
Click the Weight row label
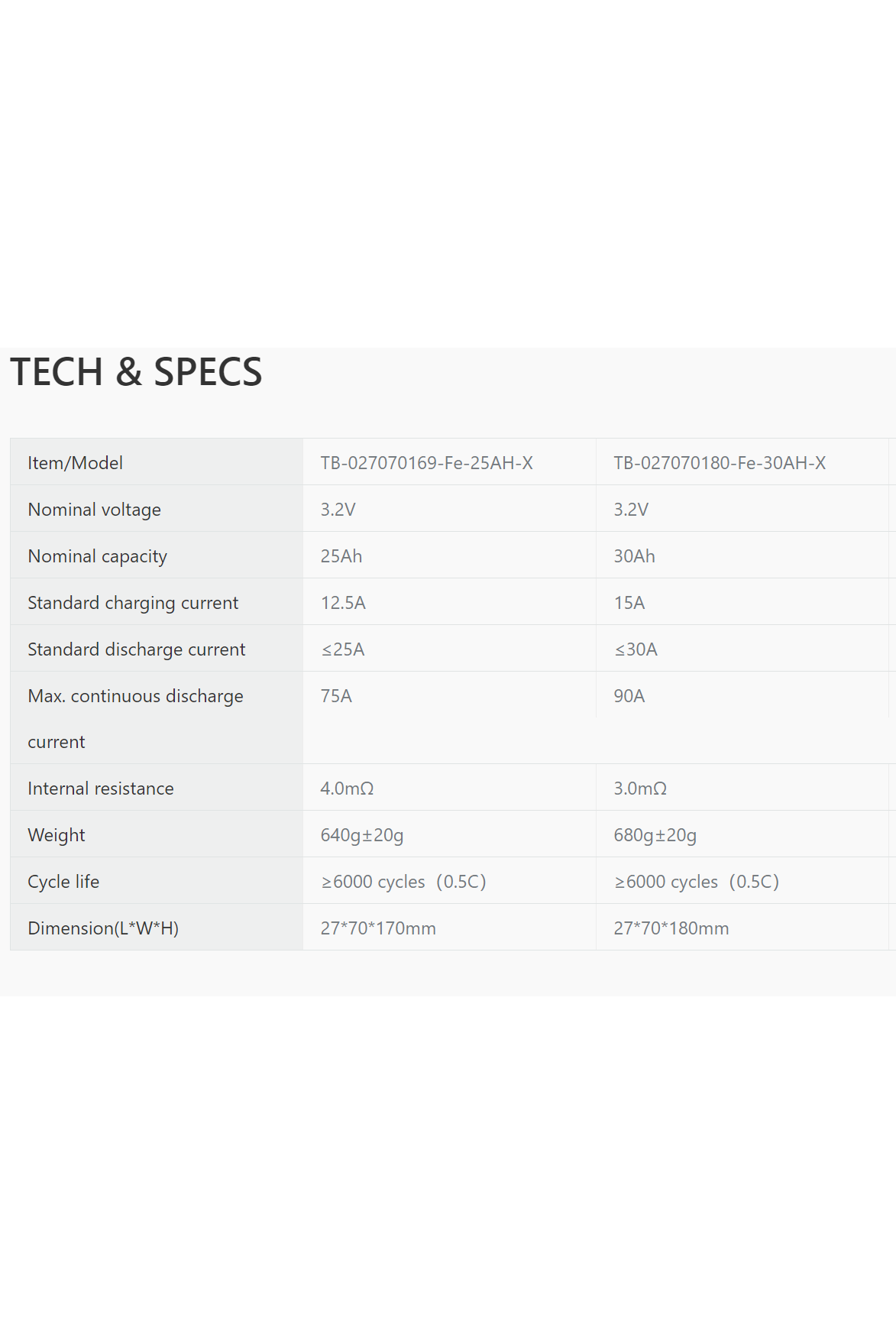(x=57, y=835)
